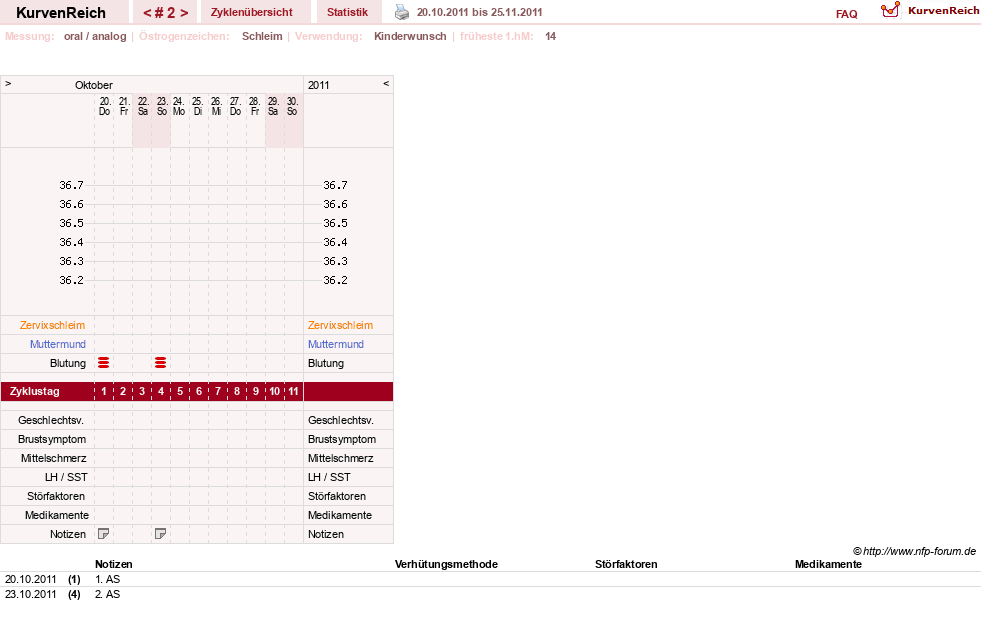Select cycle day 8 cell
Image resolution: width=981 pixels, height=623 pixels.
236,392
